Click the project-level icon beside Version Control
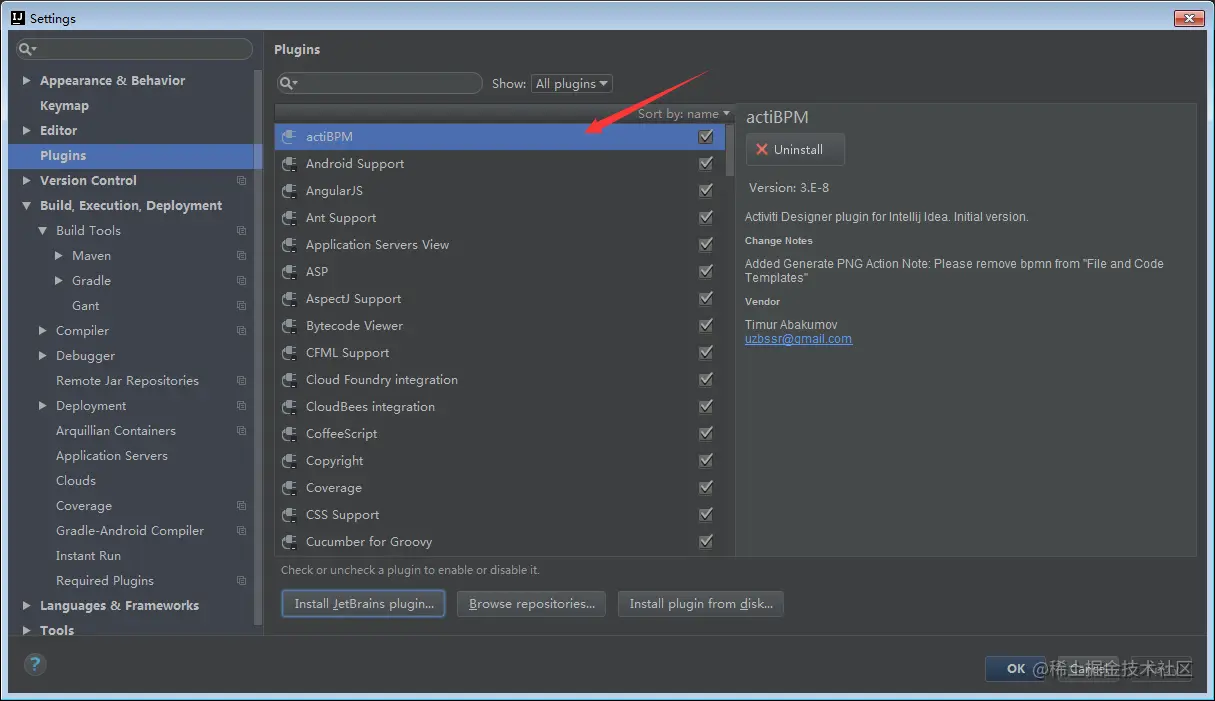Viewport: 1215px width, 701px height. [241, 181]
